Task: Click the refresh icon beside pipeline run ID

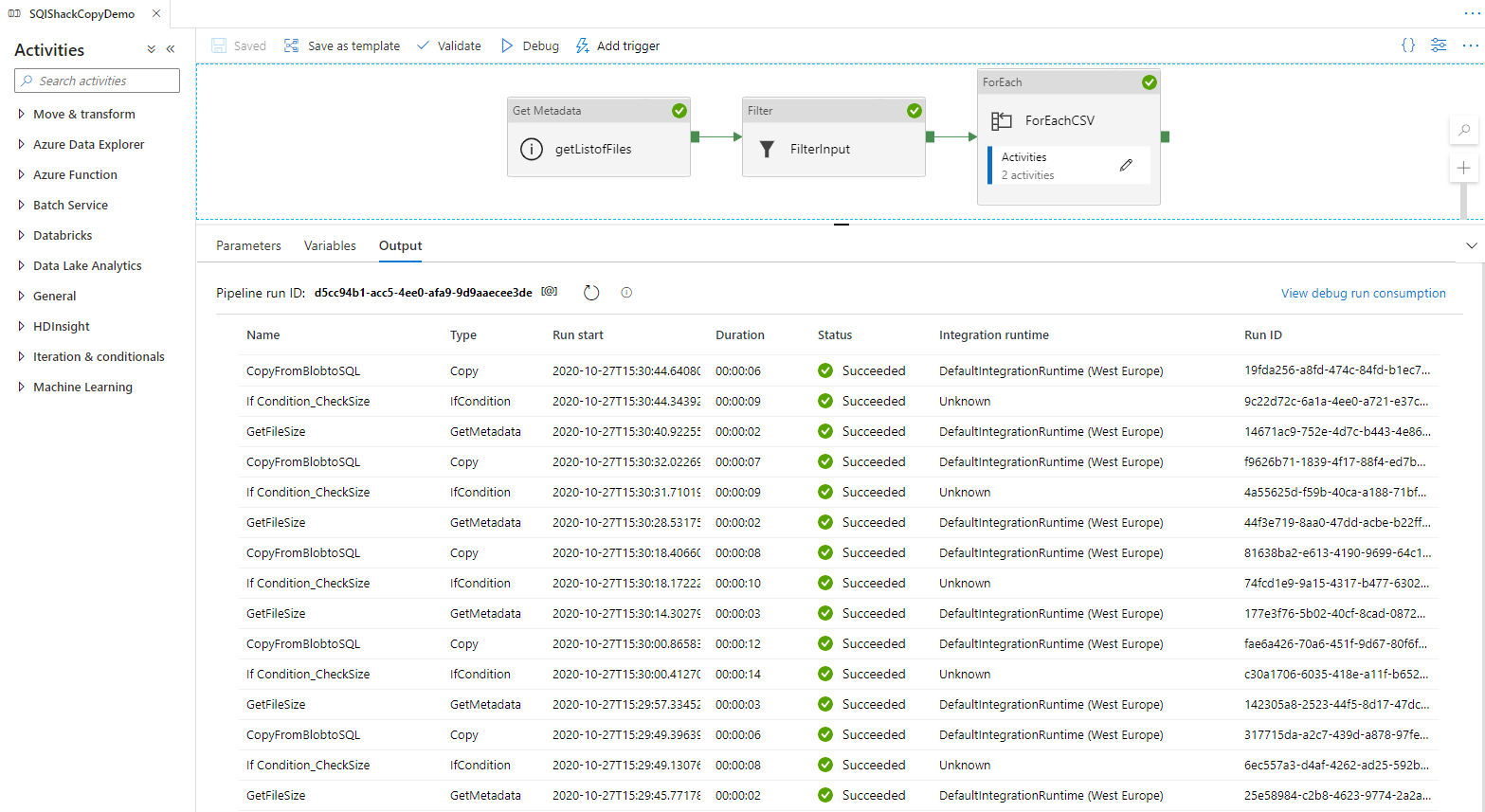Action: [591, 293]
